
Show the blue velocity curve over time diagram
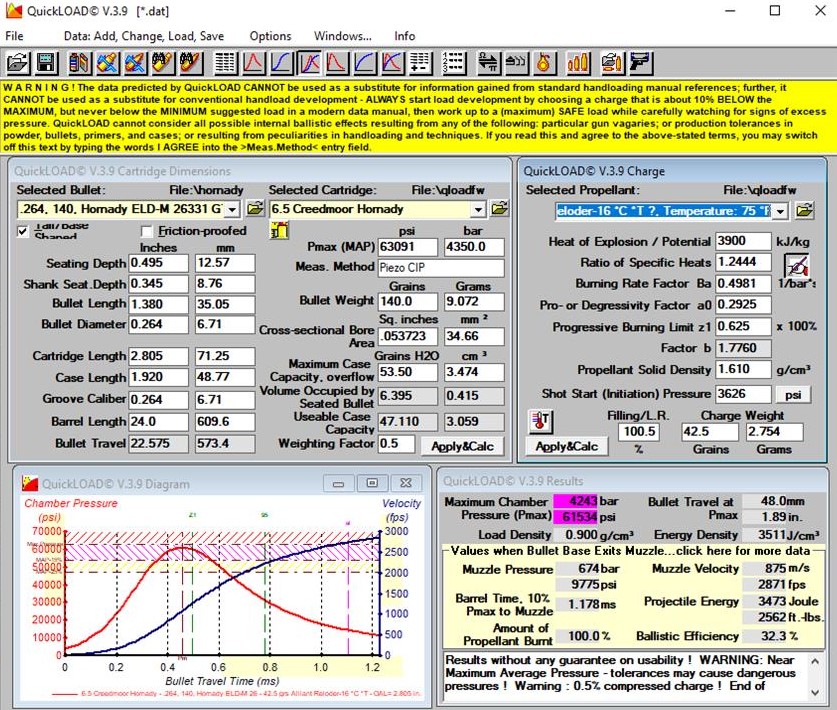coord(281,63)
